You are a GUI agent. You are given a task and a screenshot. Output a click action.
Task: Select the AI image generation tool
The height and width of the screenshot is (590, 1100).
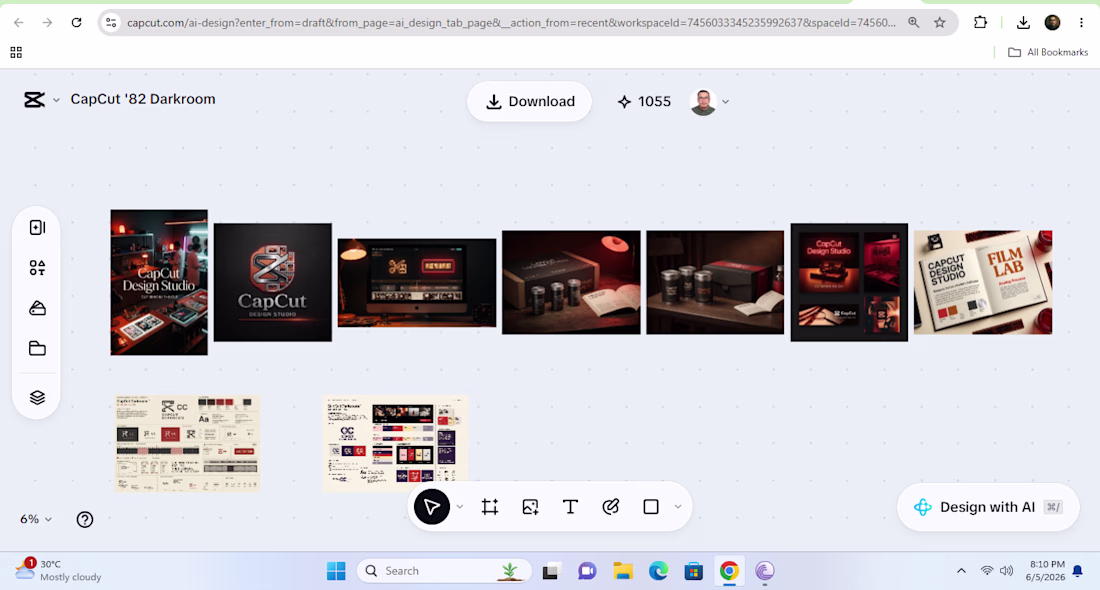click(x=530, y=507)
